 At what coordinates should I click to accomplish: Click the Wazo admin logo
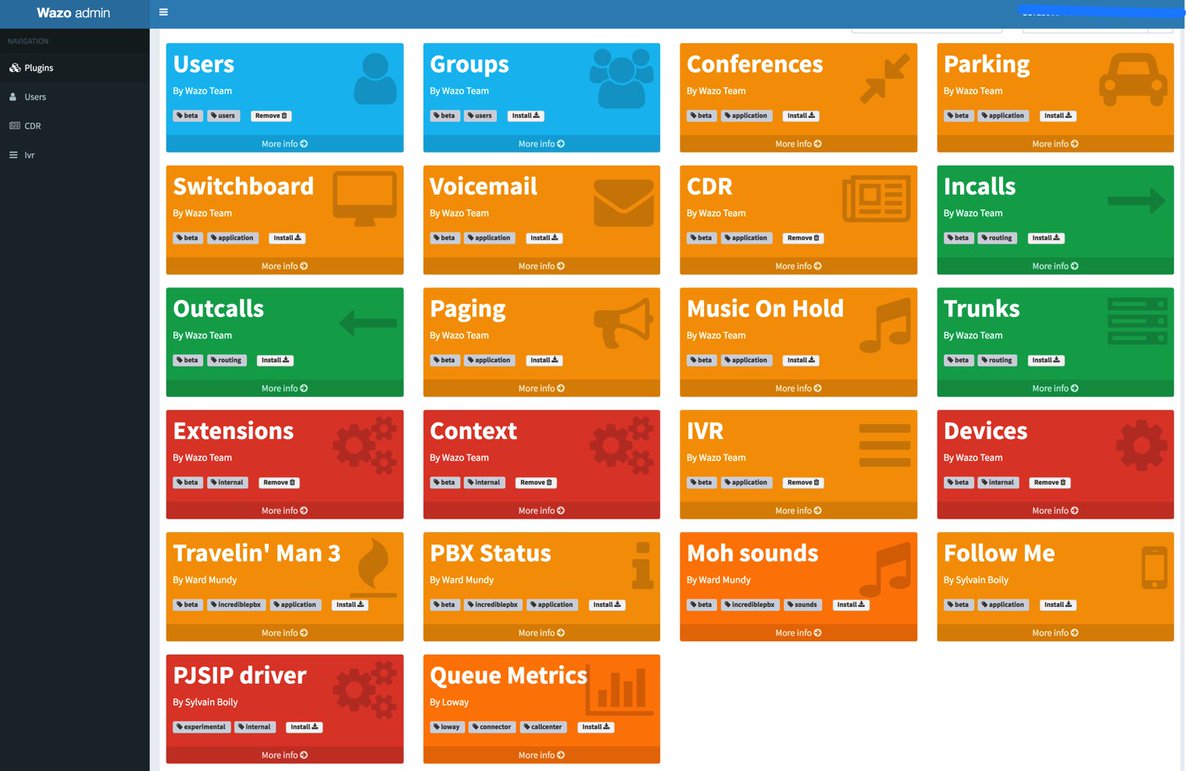[x=73, y=13]
